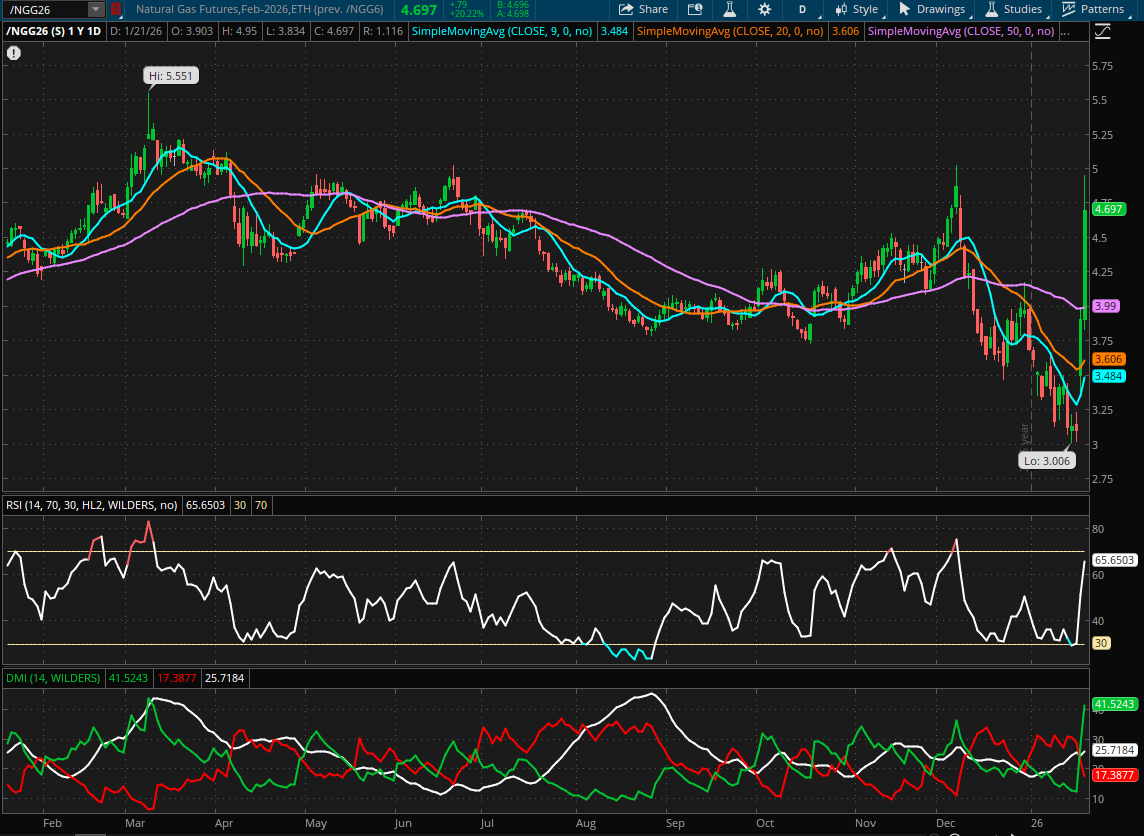This screenshot has width=1144, height=836.
Task: Toggle the RSI 30 level button
Action: pos(240,505)
